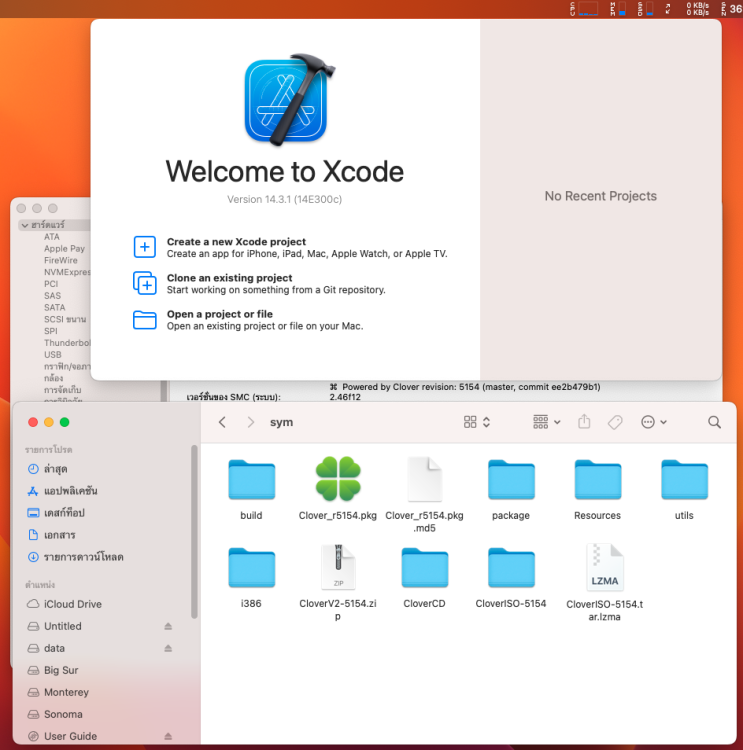This screenshot has width=743, height=750.
Task: Select the Resources folder
Action: click(598, 480)
